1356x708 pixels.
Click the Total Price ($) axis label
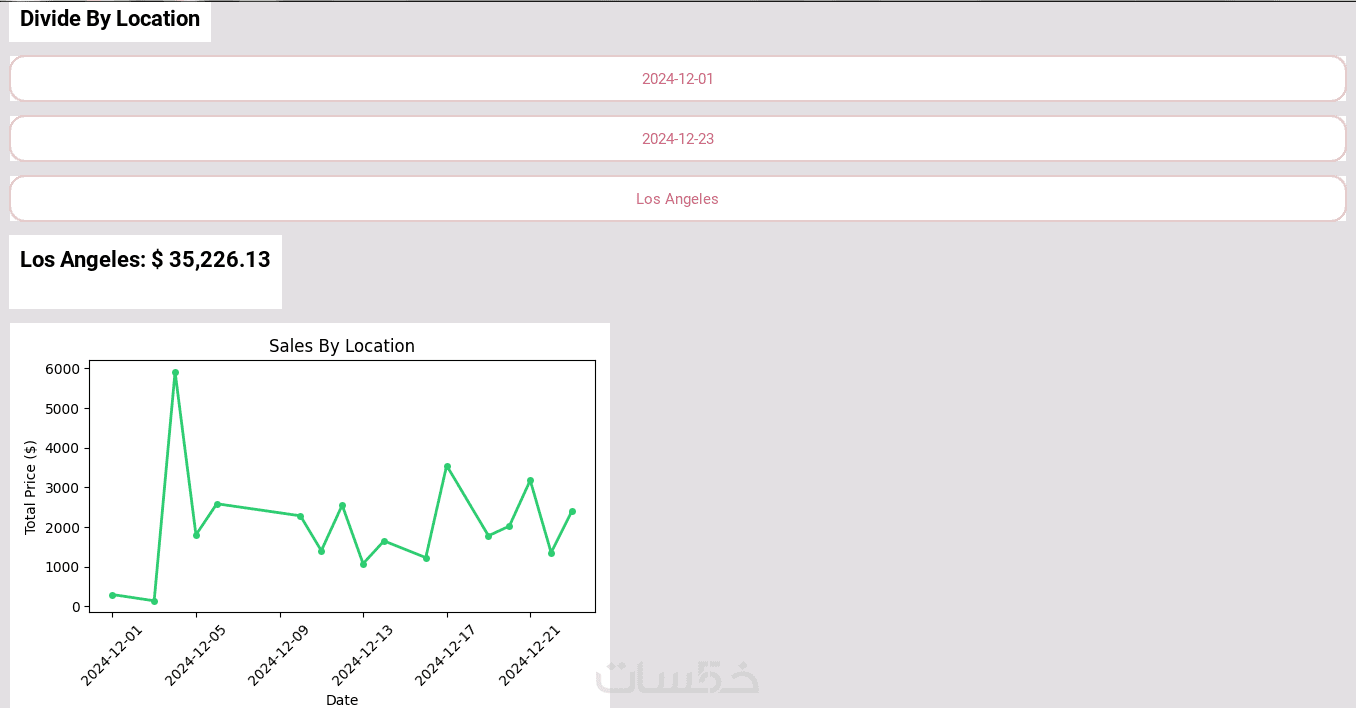[x=30, y=487]
